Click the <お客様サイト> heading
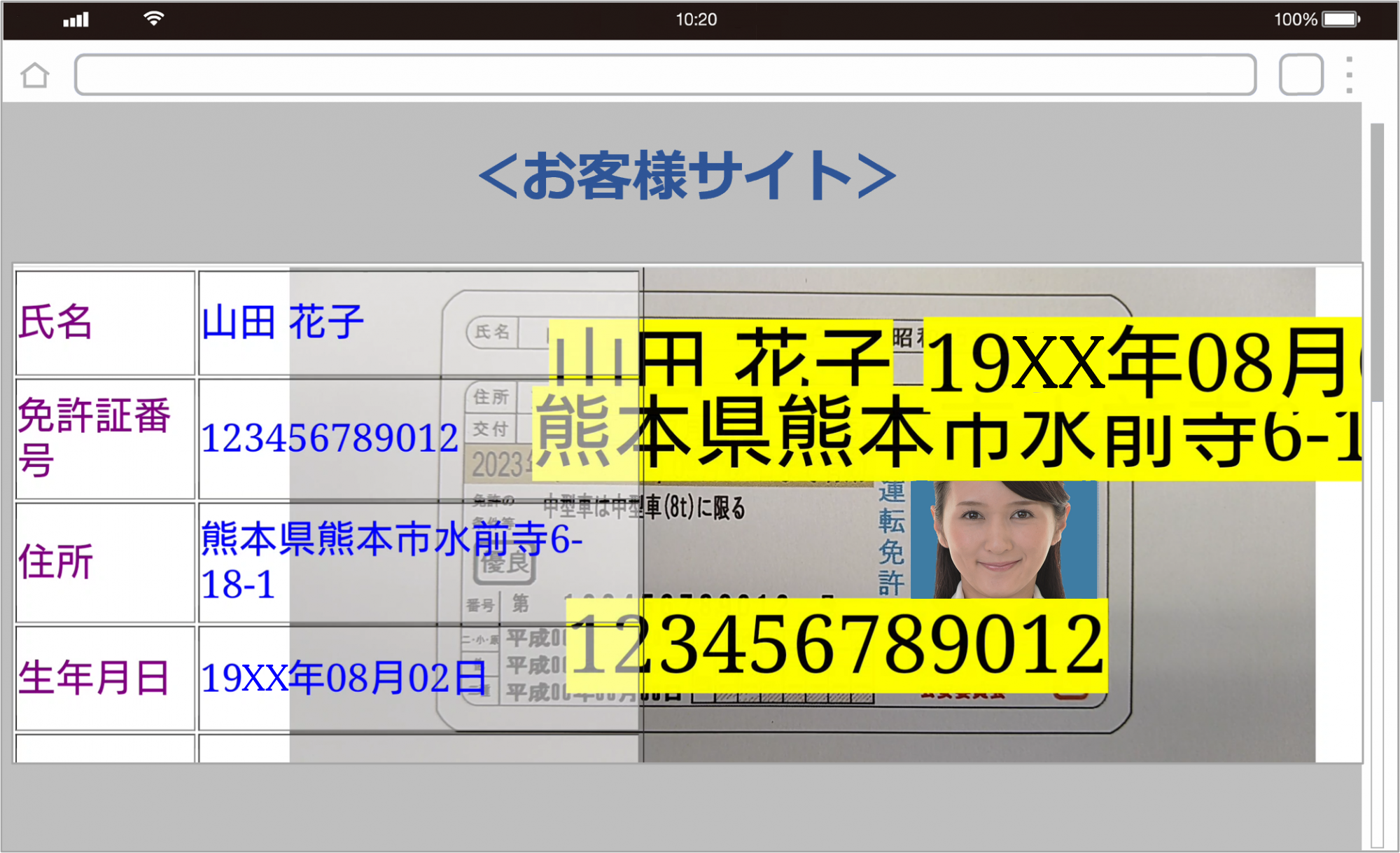The width and height of the screenshot is (1400, 853). (687, 175)
